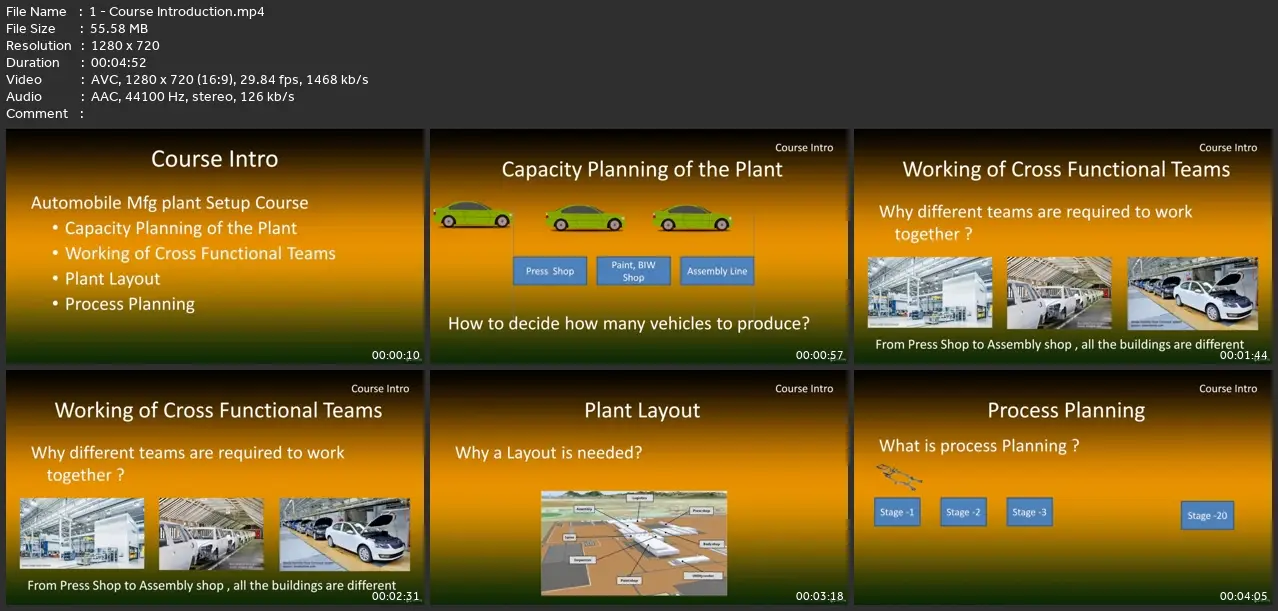Toggle the Stage -3 box
Image resolution: width=1278 pixels, height=611 pixels.
1029,511
